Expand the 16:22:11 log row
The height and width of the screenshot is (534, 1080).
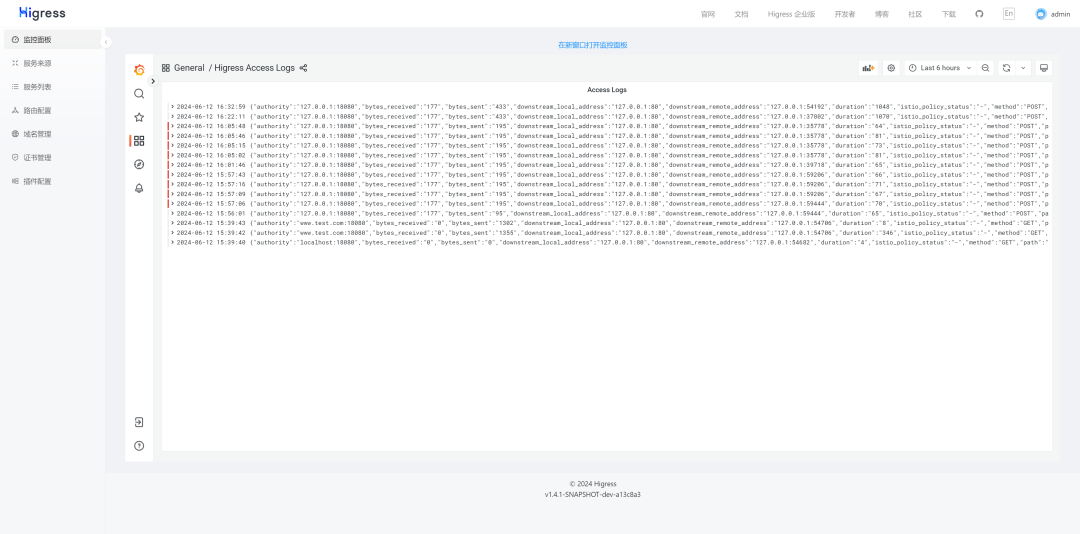point(172,116)
